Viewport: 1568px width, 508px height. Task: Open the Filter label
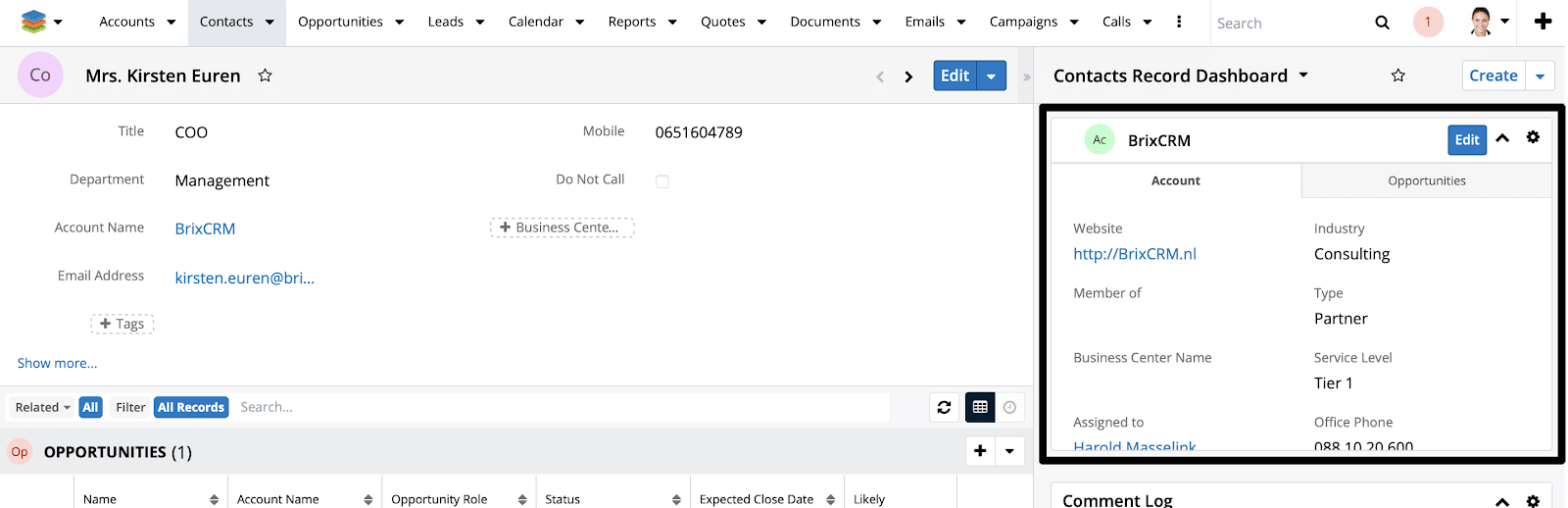129,407
